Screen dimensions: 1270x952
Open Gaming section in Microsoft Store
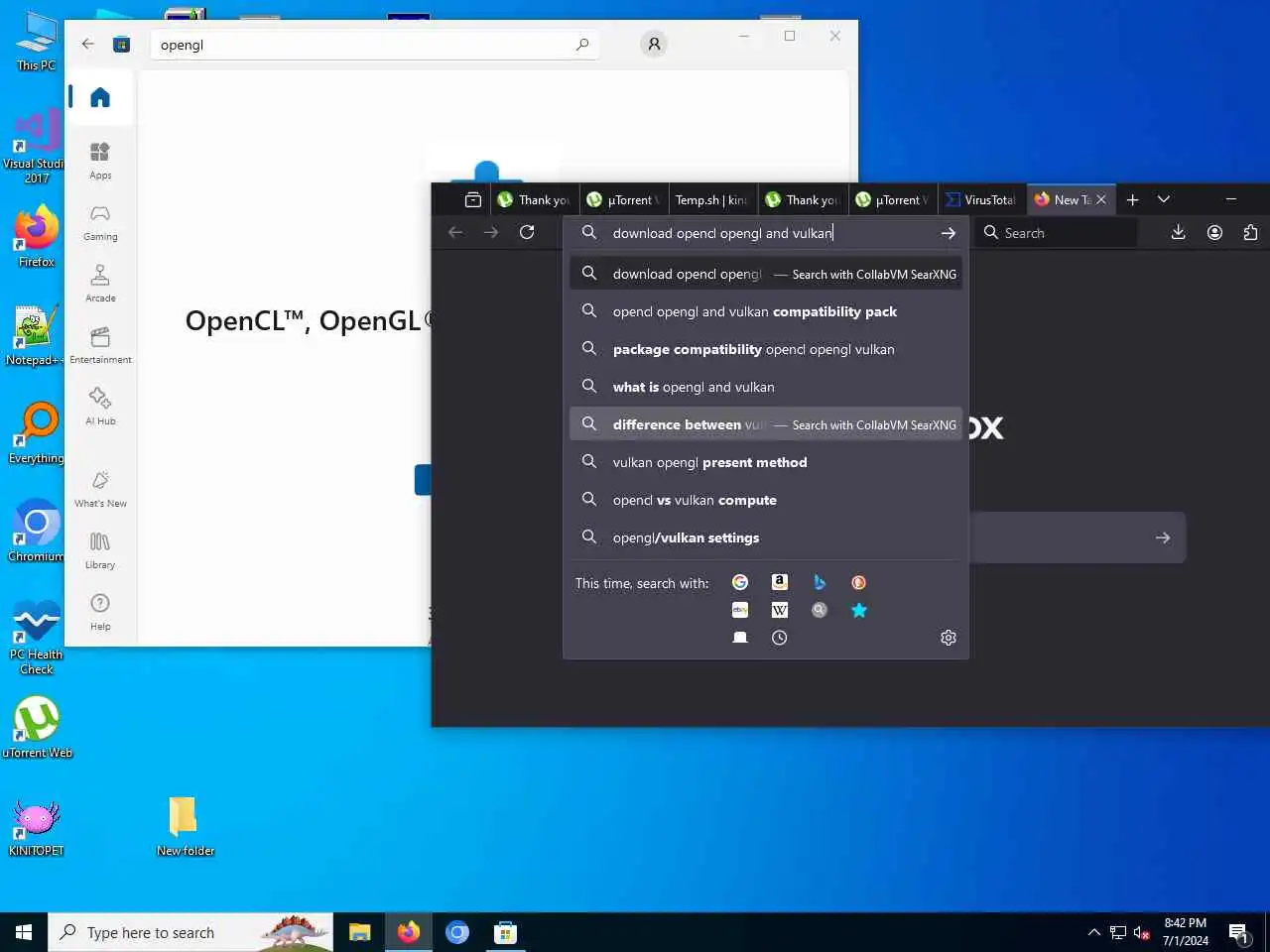pos(100,222)
